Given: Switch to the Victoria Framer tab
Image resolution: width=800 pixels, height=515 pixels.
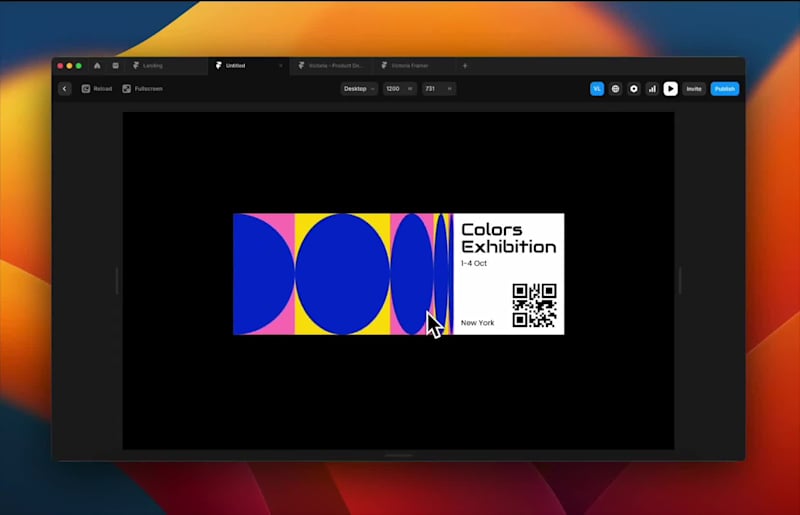Looking at the screenshot, I should click(410, 66).
